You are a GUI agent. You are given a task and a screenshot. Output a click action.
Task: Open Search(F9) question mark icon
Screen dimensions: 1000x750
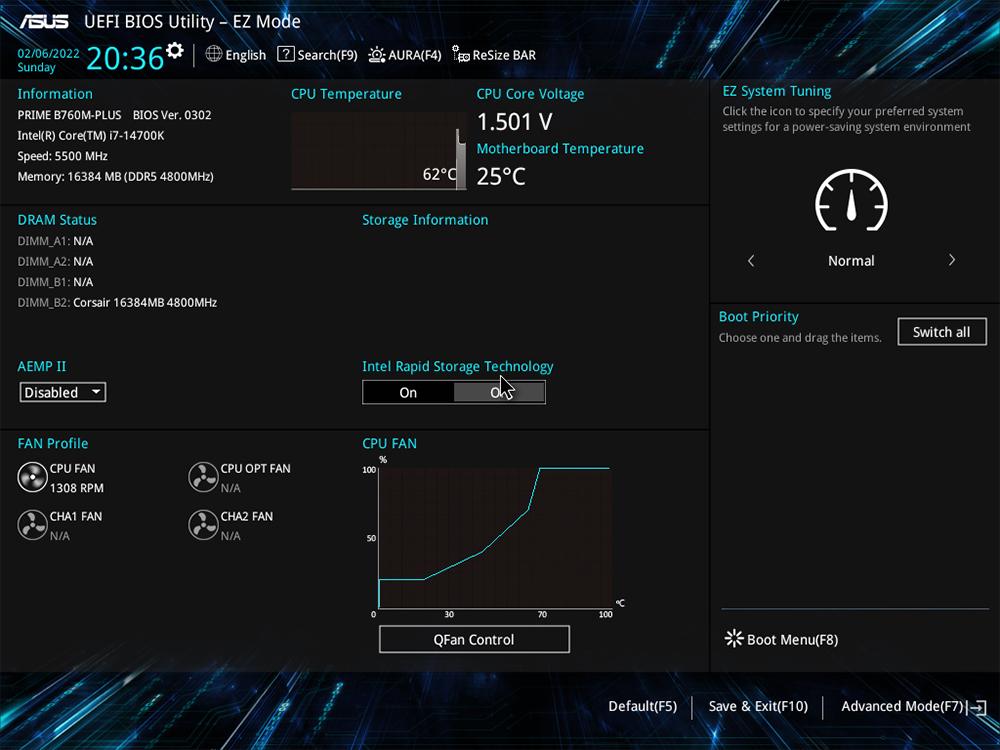[286, 54]
